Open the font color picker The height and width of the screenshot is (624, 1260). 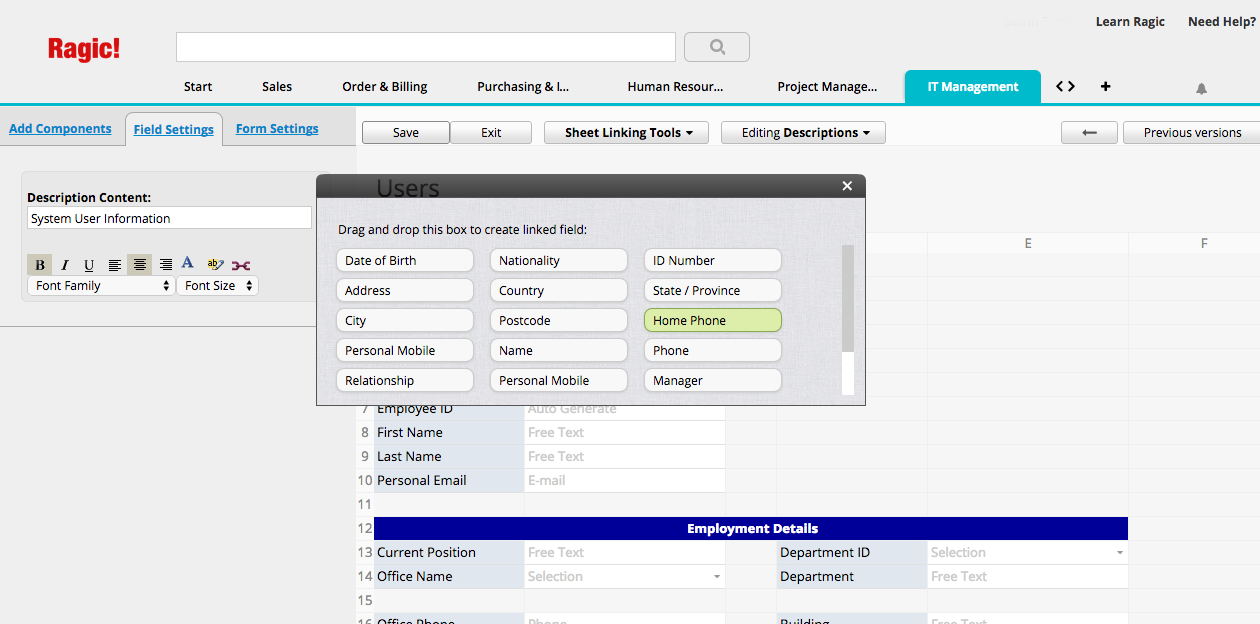pyautogui.click(x=188, y=264)
